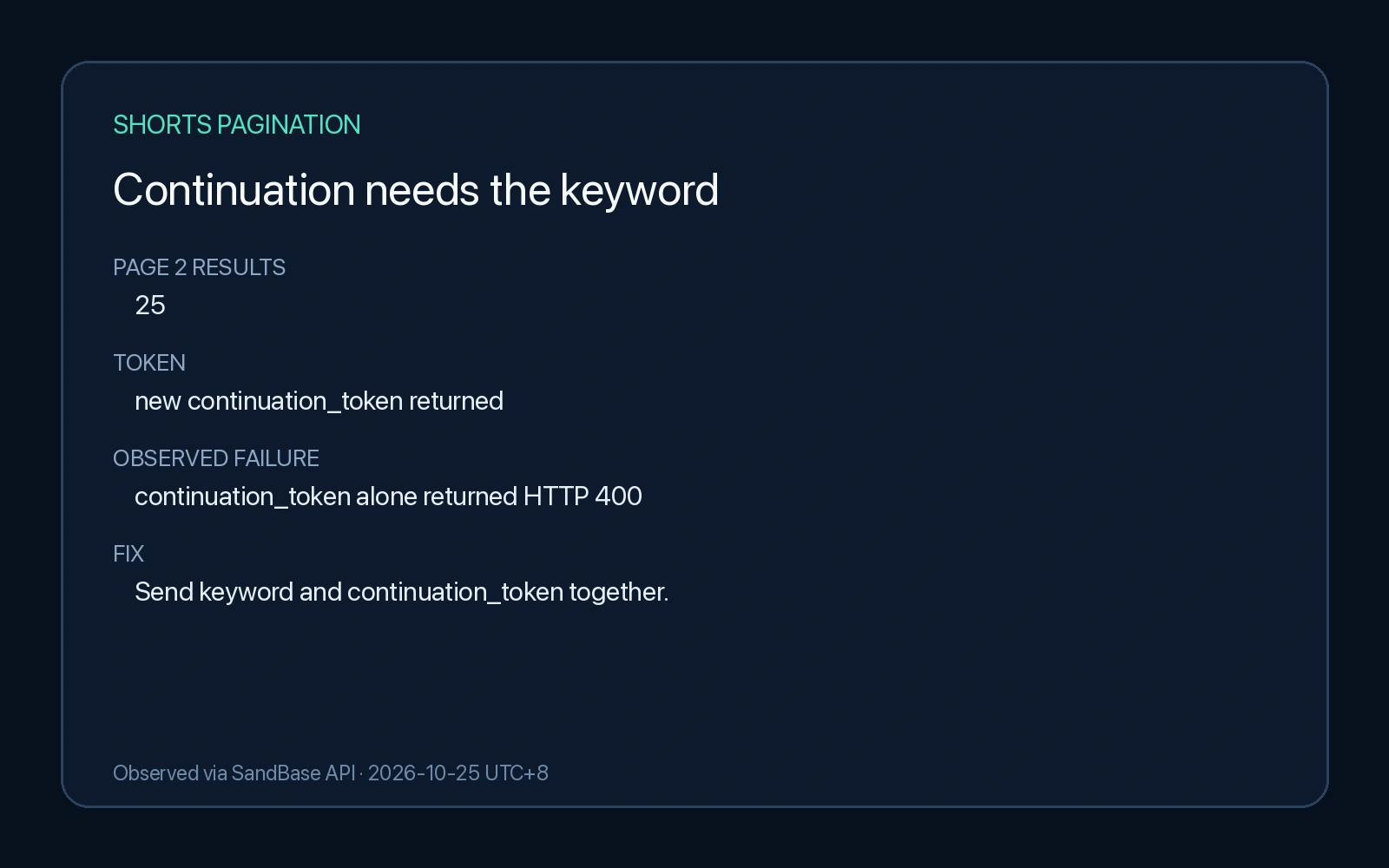Click the words Observed via in the footer
The image size is (1389, 868).
(x=169, y=773)
